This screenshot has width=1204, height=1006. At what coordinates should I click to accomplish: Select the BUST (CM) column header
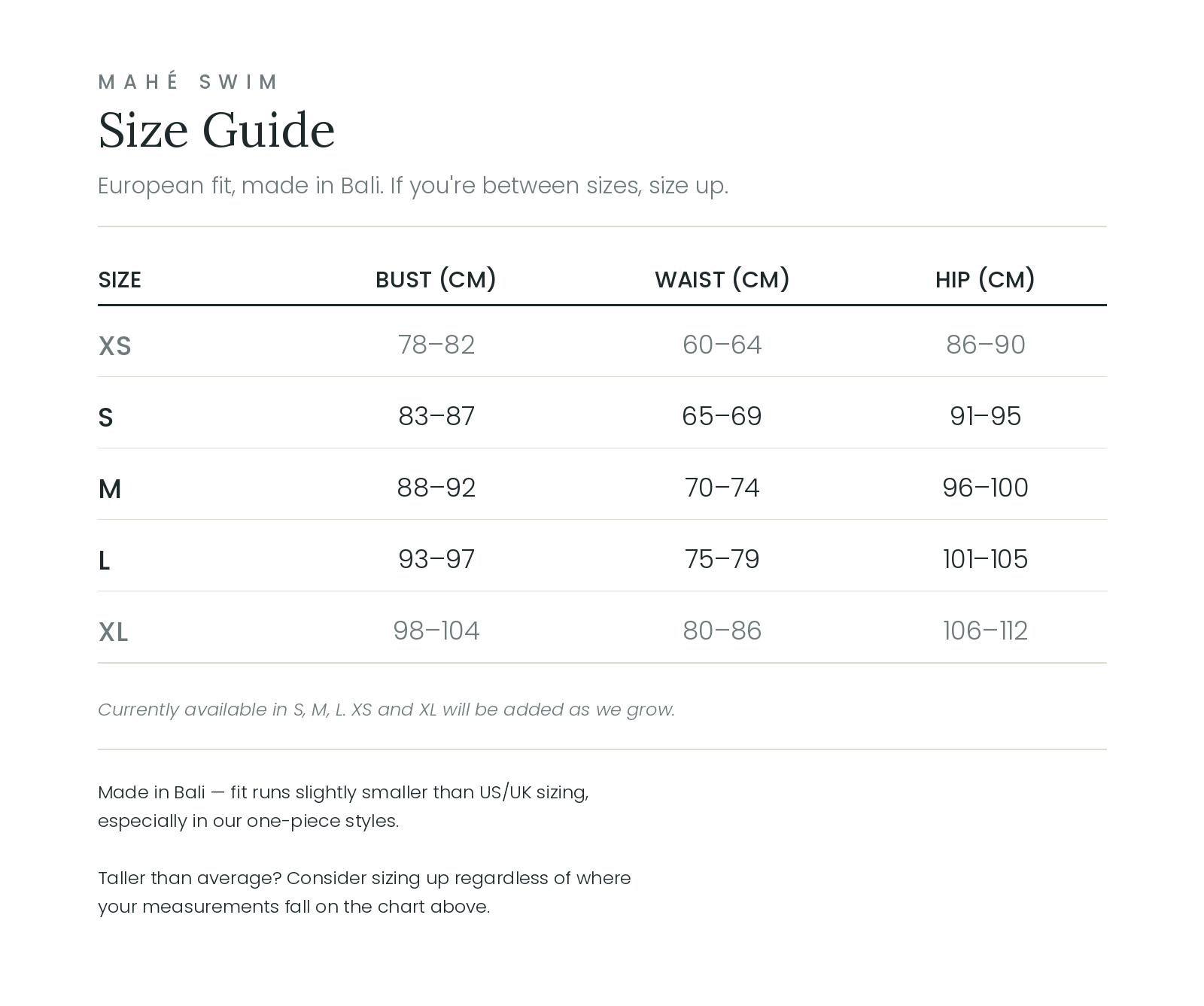point(436,279)
